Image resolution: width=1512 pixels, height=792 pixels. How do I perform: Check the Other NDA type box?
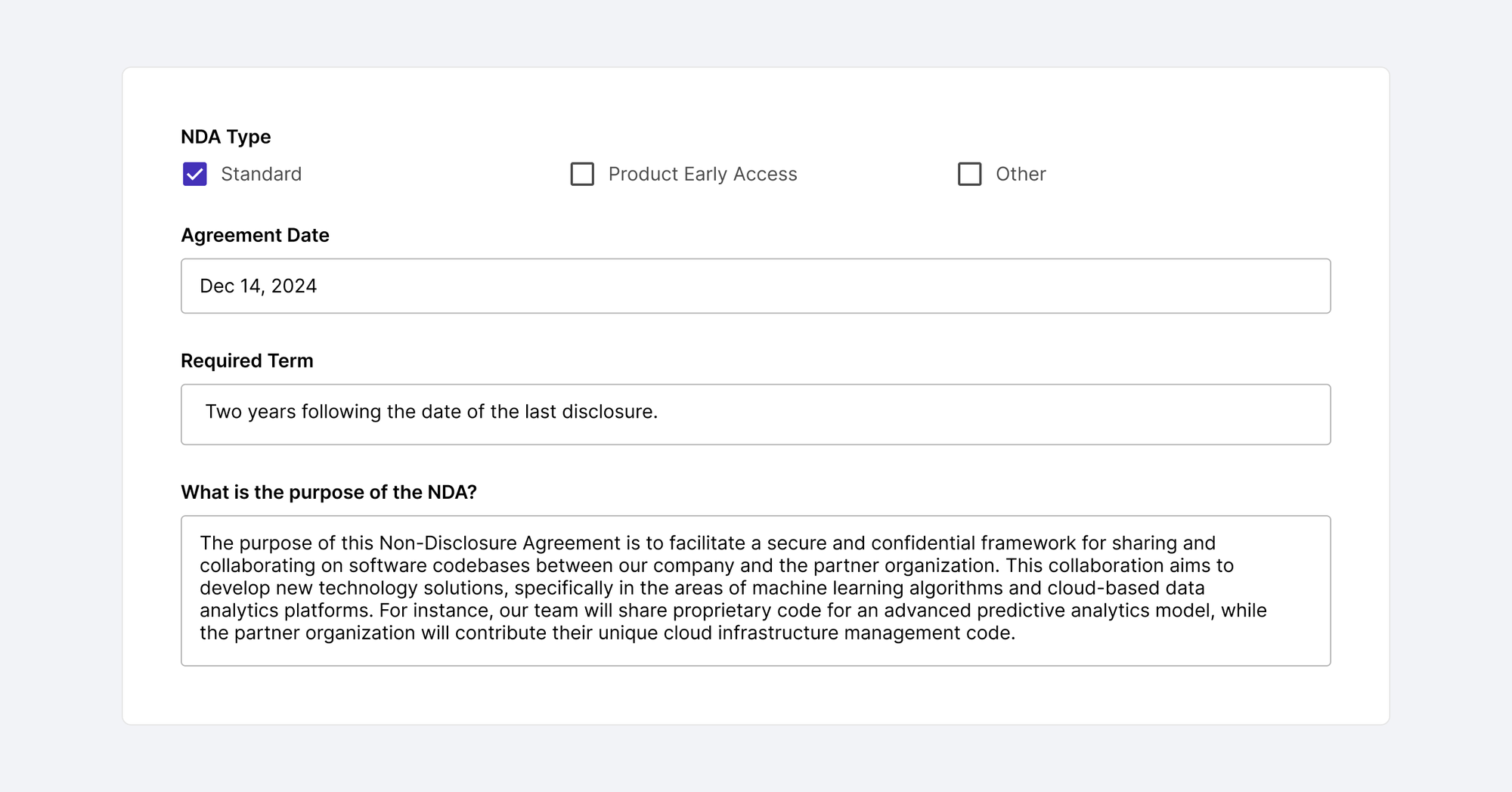click(970, 174)
